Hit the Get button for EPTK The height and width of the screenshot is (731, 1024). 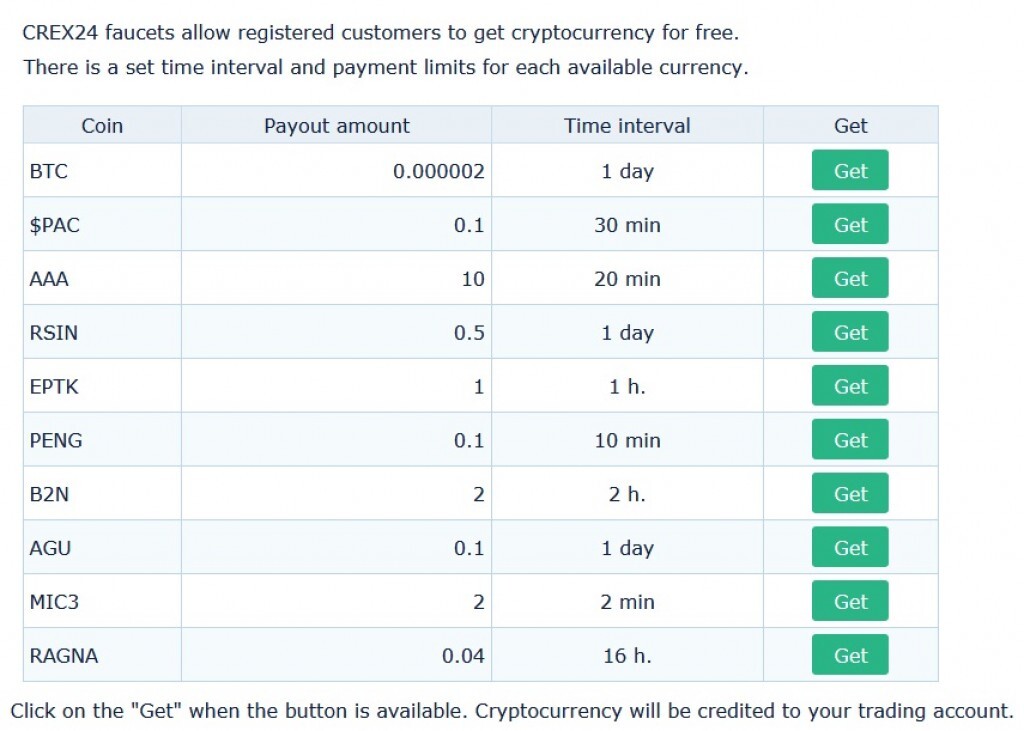(849, 387)
